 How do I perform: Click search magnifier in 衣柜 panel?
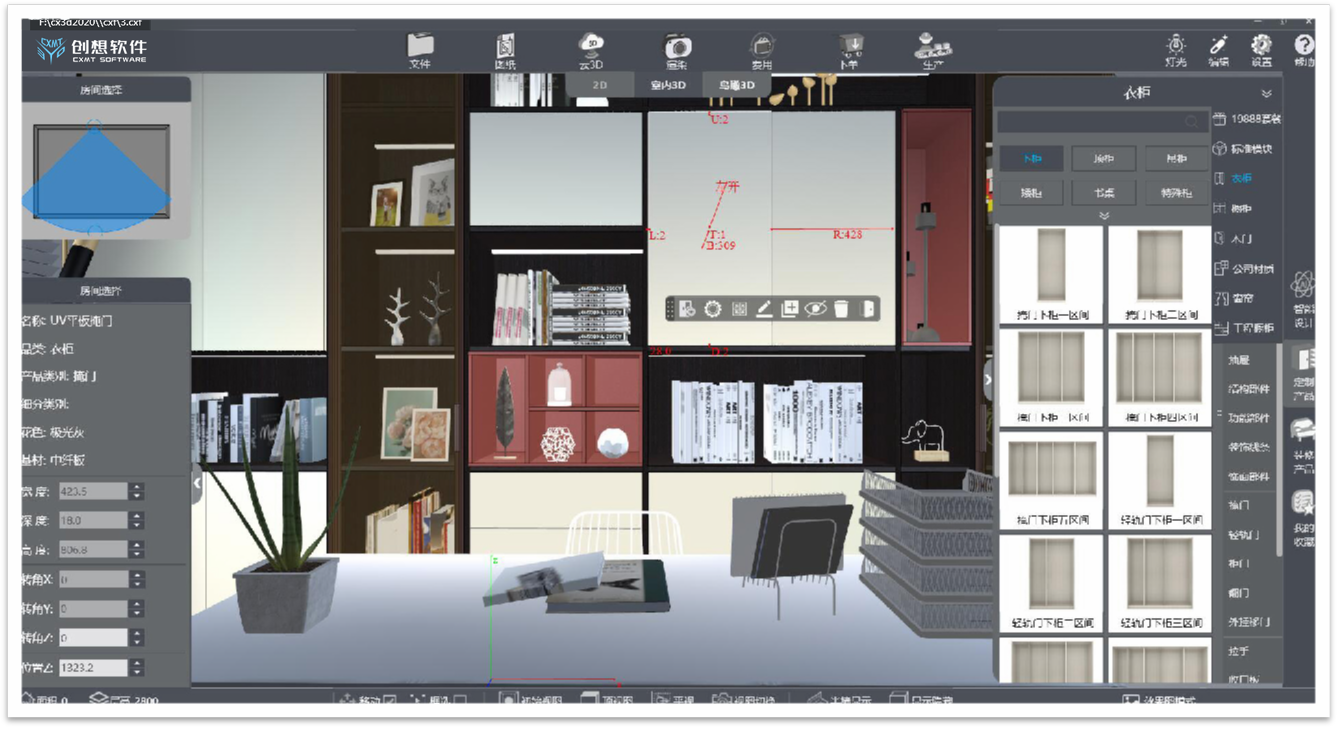tap(1191, 121)
